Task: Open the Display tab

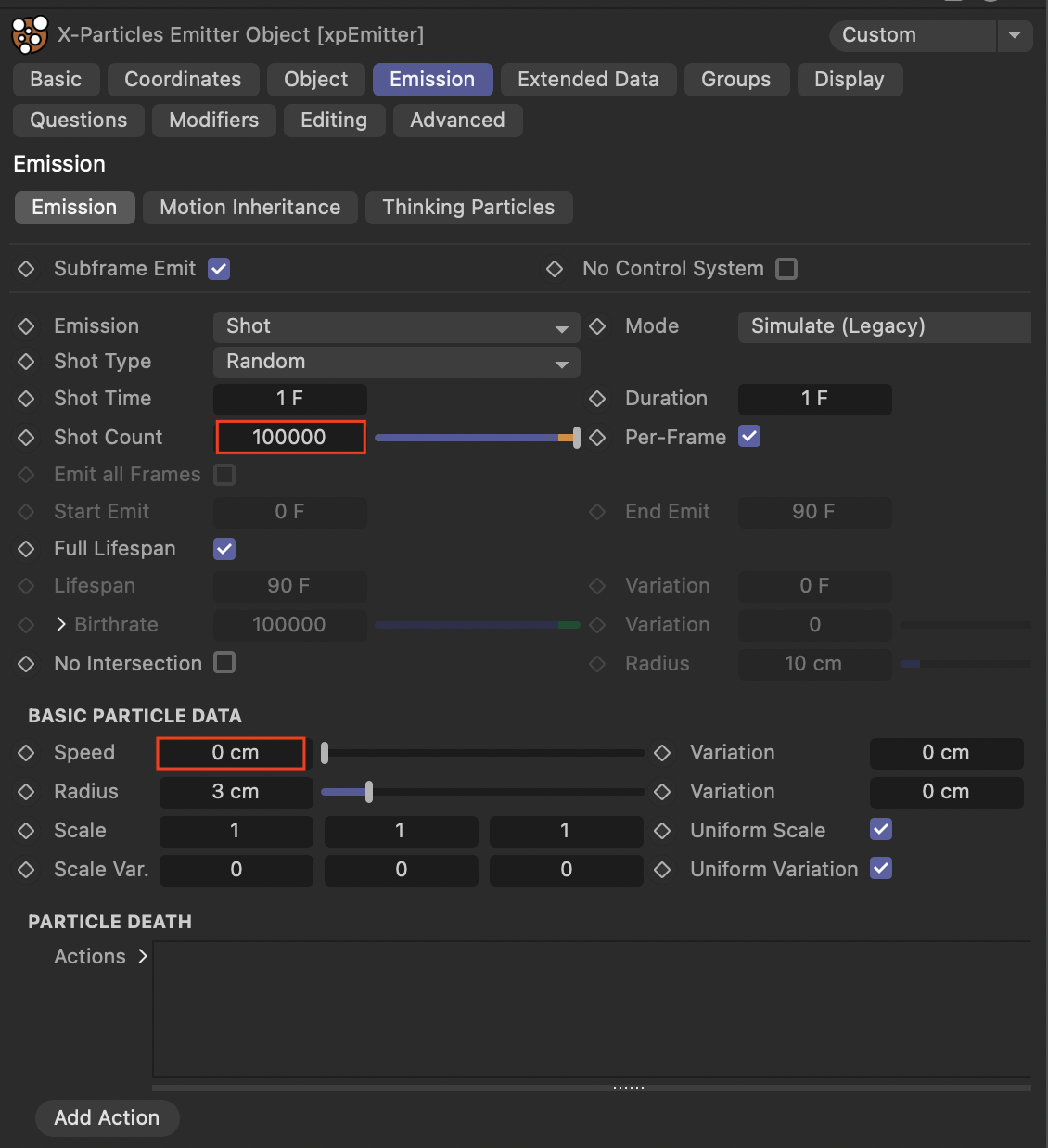Action: click(850, 80)
